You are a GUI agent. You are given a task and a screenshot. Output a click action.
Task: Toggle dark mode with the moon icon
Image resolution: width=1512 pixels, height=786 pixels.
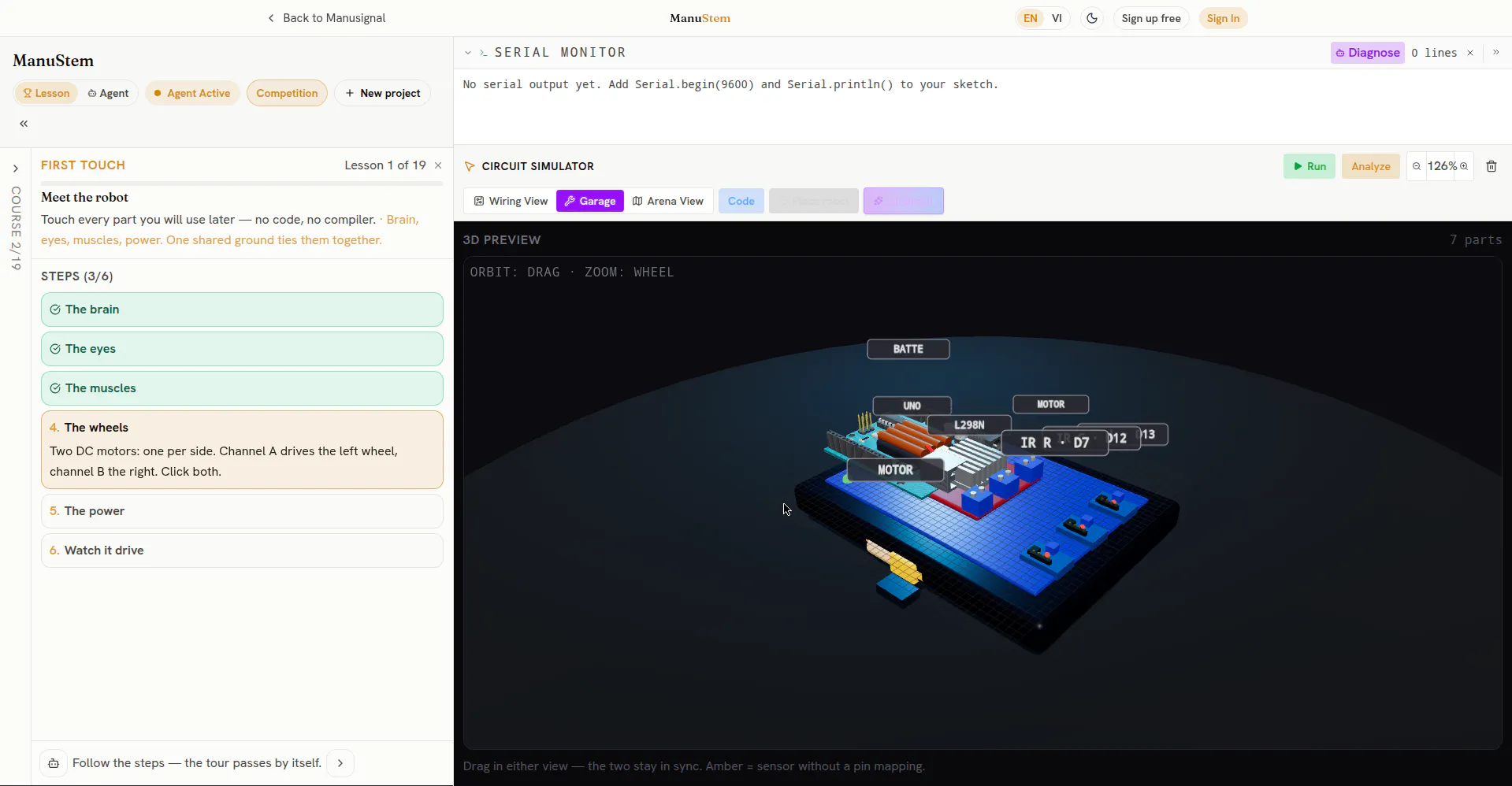click(1092, 18)
